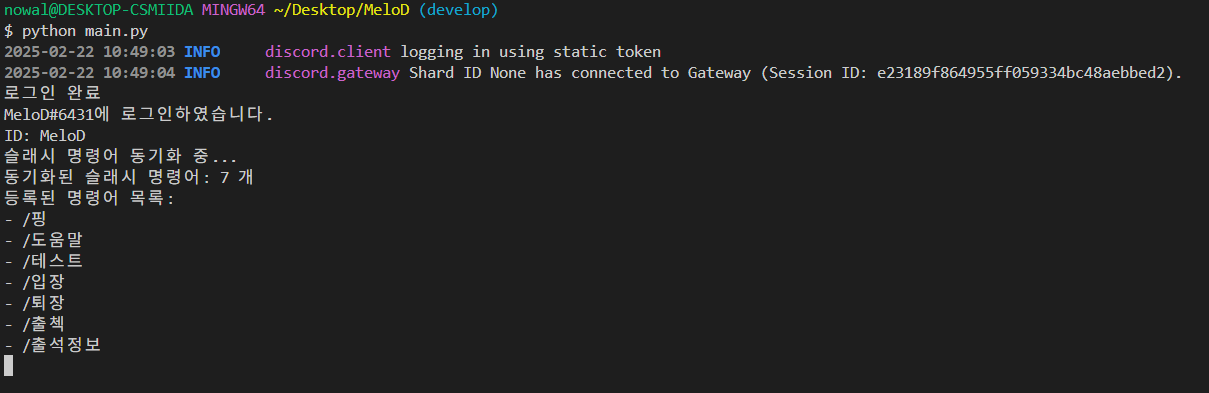Click the discord.client logger name
The height and width of the screenshot is (393, 1209).
[329, 52]
